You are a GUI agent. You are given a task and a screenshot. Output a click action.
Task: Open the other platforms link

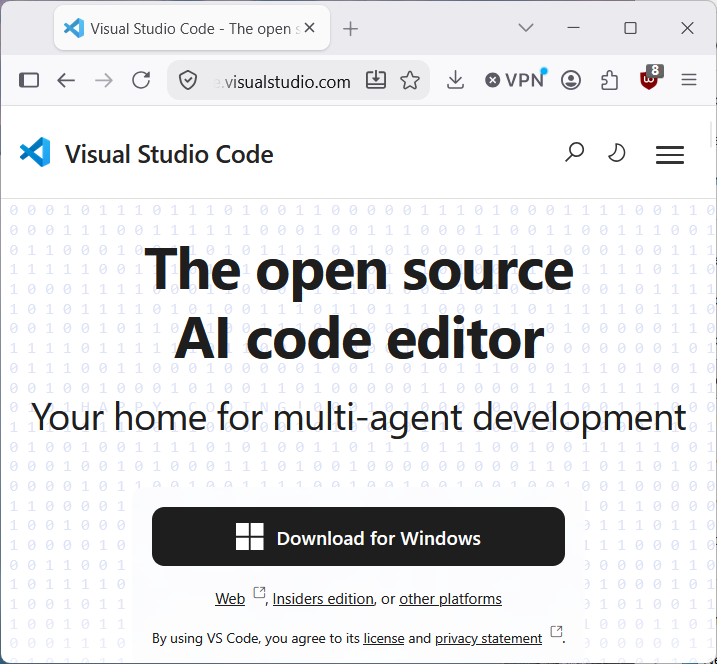[450, 599]
